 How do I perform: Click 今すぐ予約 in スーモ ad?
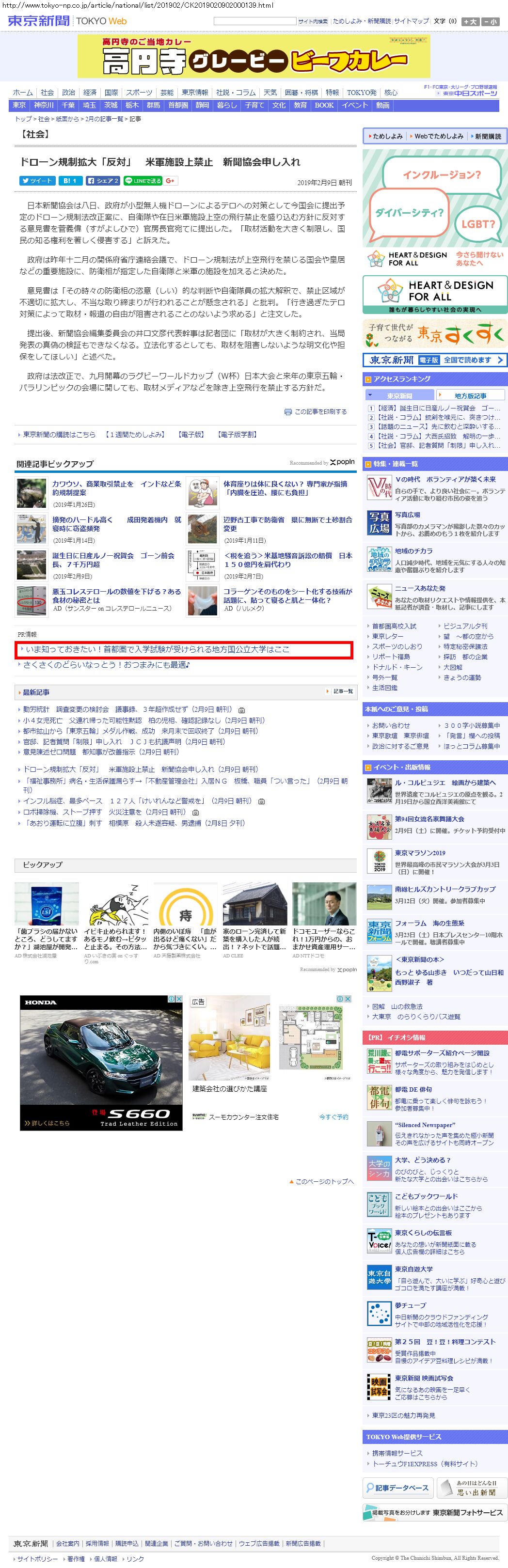[334, 1117]
